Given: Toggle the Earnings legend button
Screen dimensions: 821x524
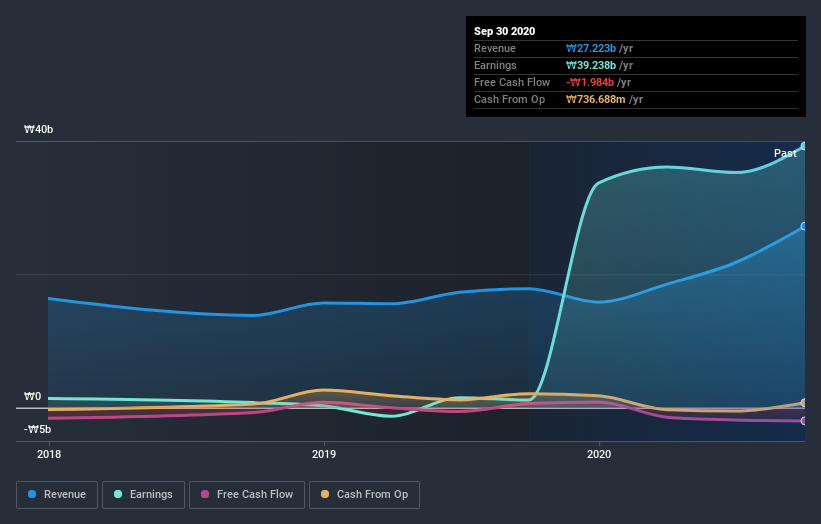Looking at the screenshot, I should pyautogui.click(x=143, y=495).
